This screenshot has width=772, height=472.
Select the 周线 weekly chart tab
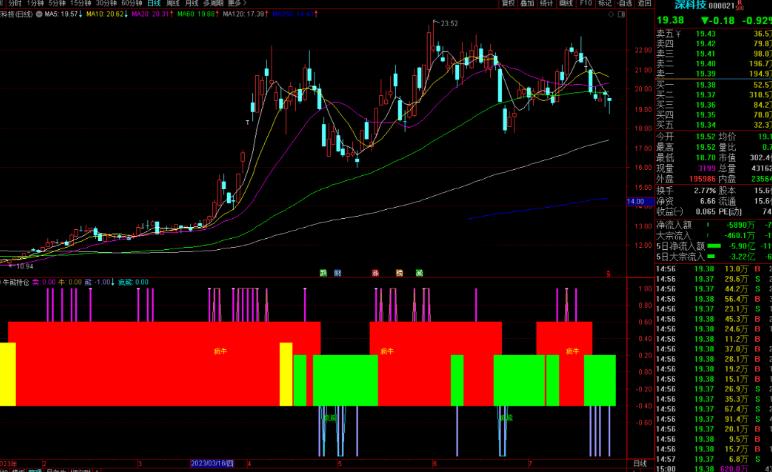click(173, 3)
